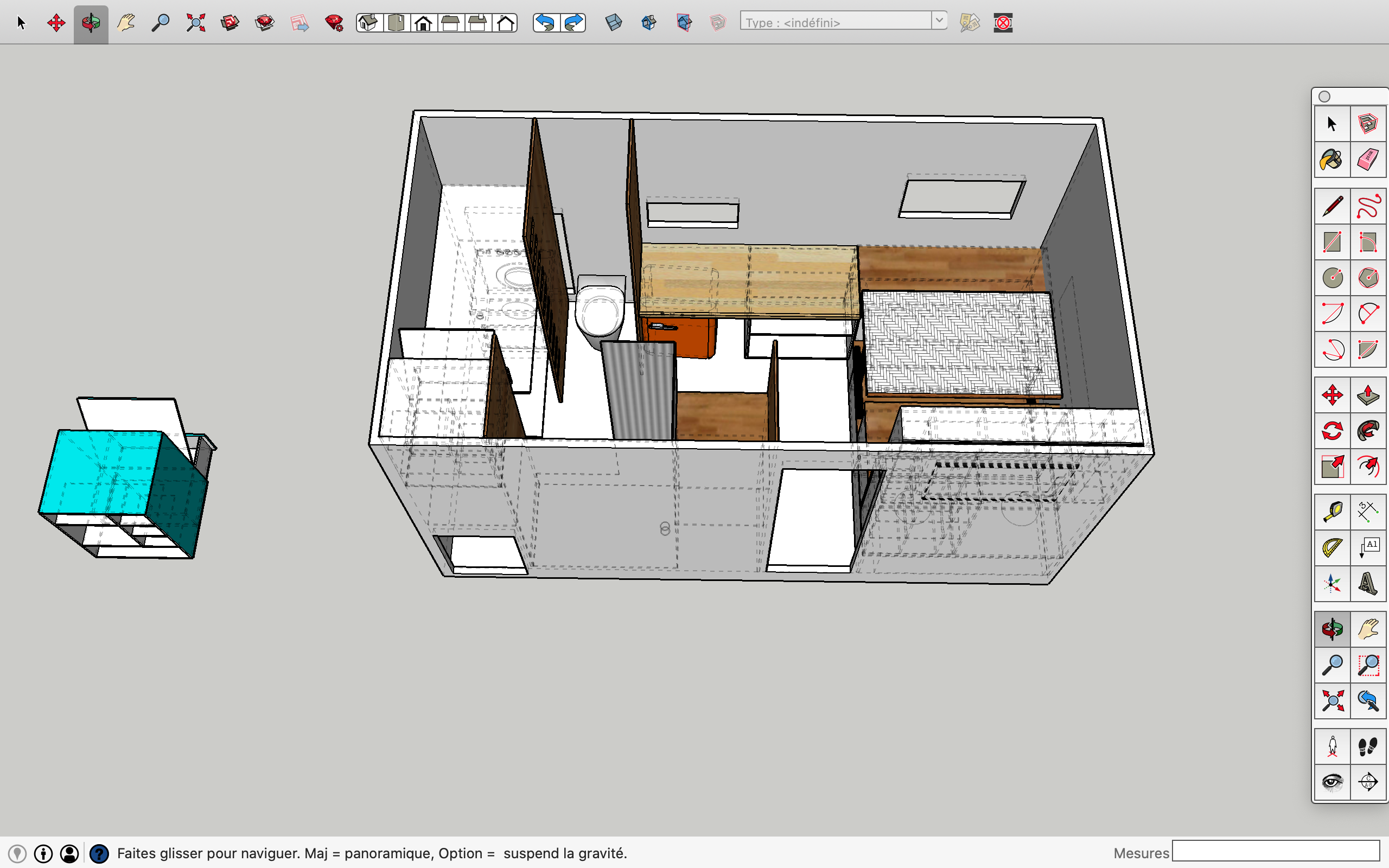Select the Protractor tool
1389x868 pixels.
(1331, 547)
